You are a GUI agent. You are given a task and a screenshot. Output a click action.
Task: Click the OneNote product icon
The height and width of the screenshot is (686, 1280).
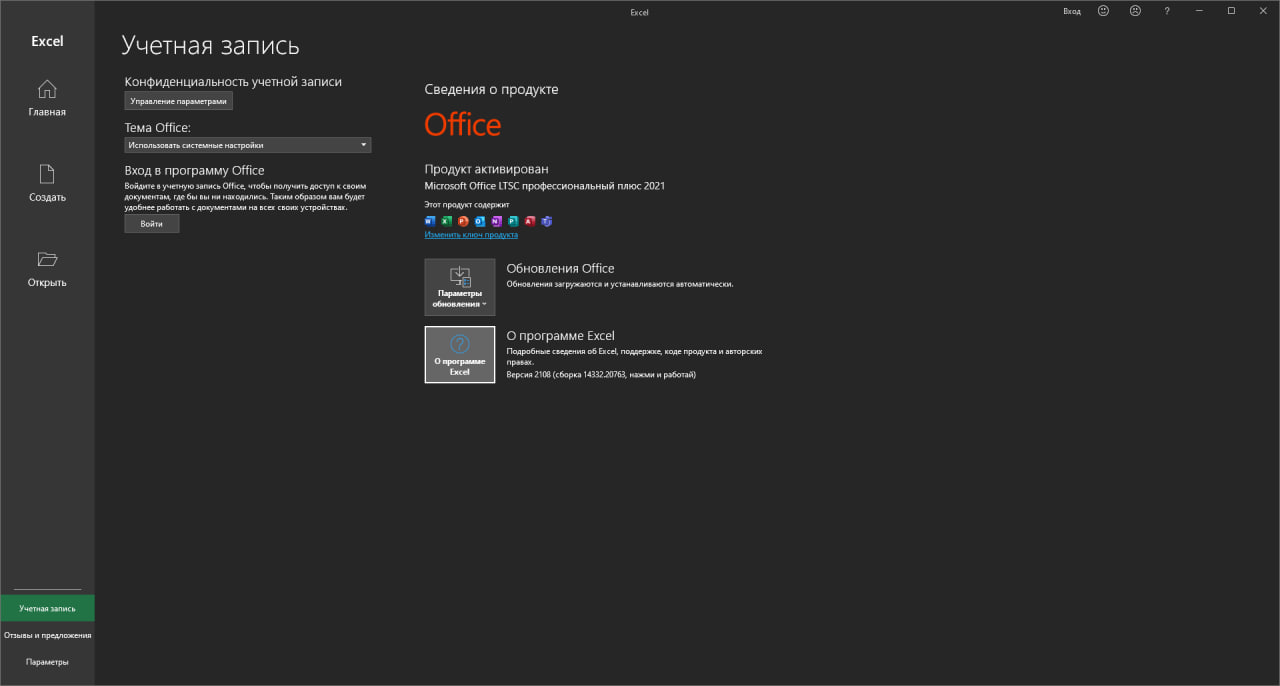[496, 221]
